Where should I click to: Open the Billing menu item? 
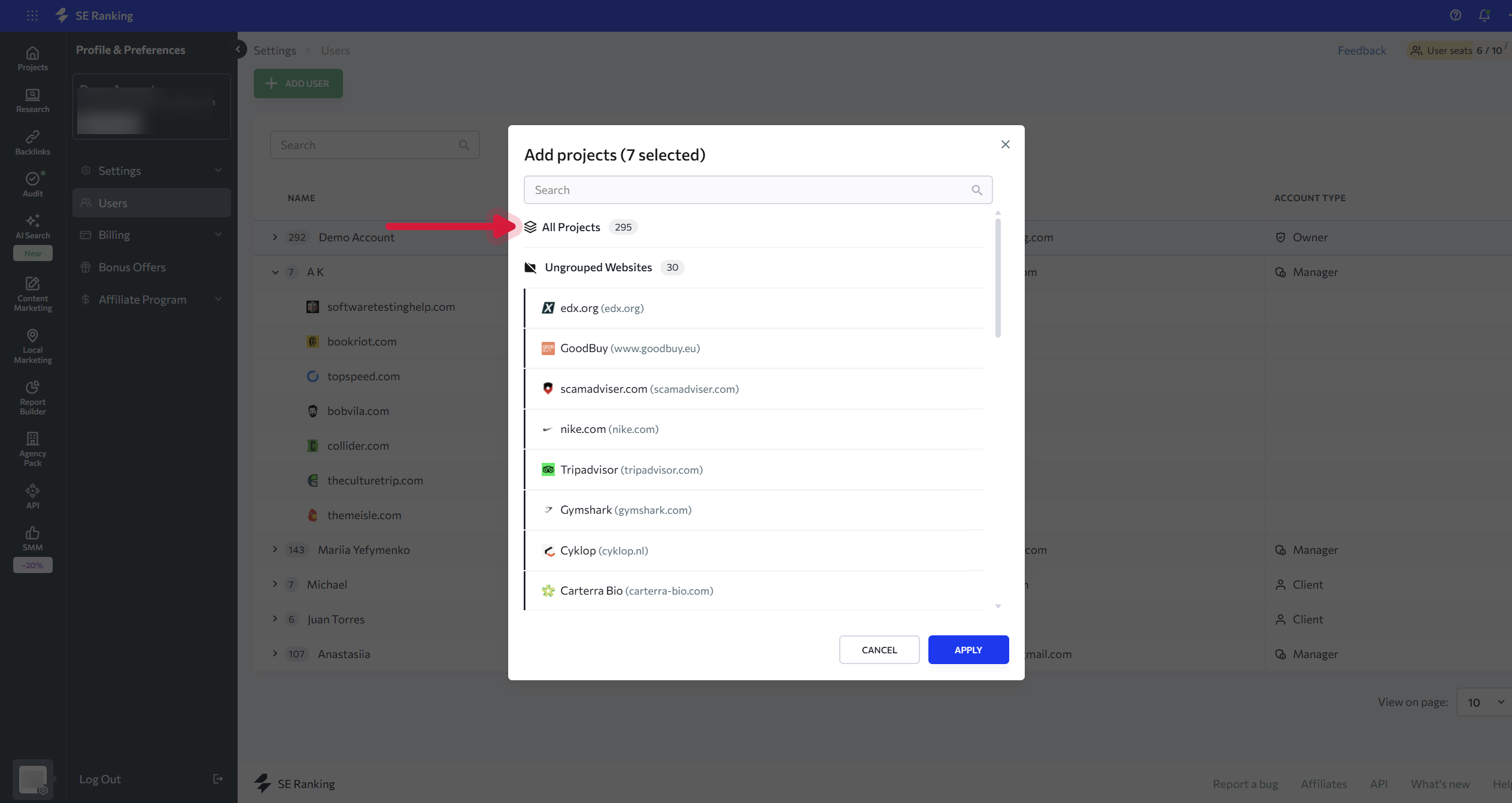pyautogui.click(x=151, y=235)
